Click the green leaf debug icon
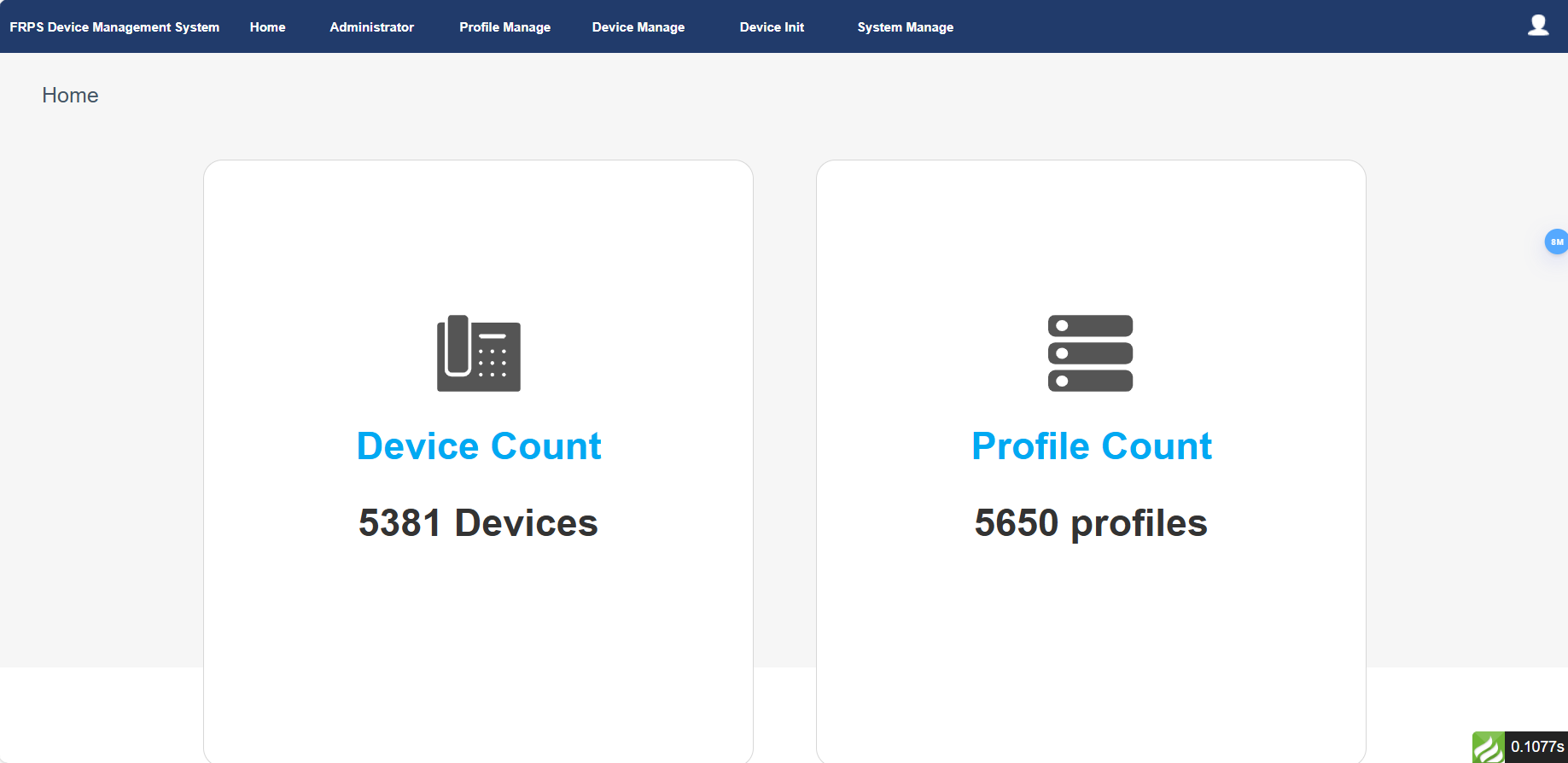 coord(1488,748)
